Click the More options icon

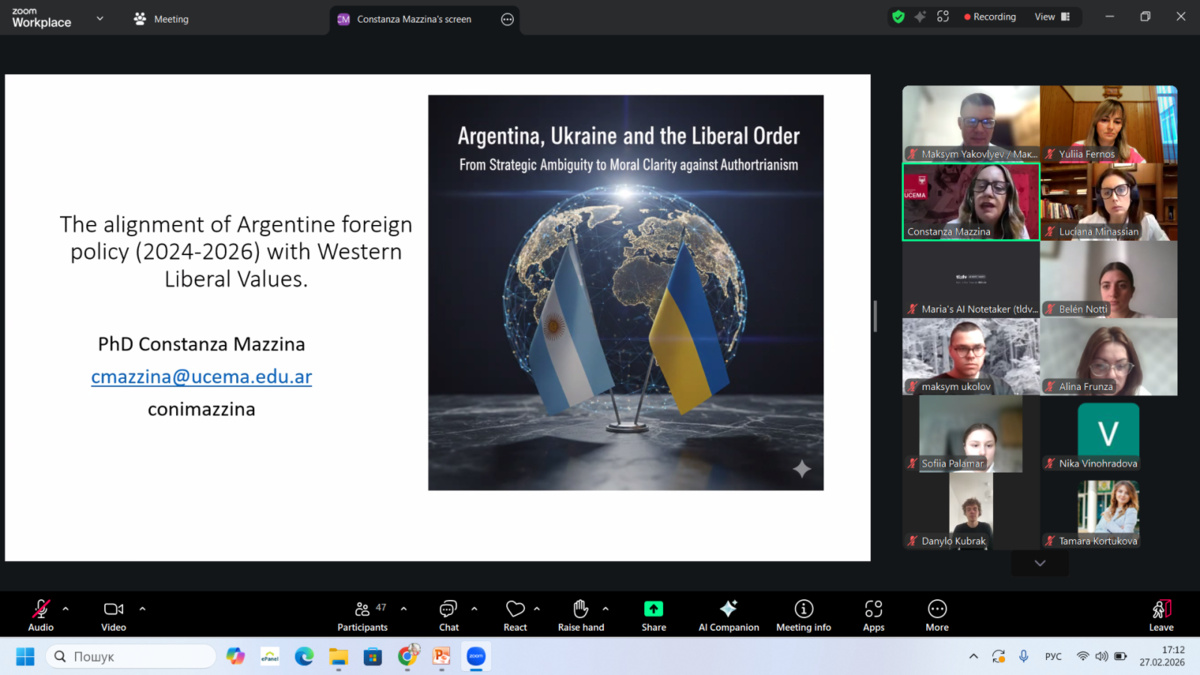point(936,615)
